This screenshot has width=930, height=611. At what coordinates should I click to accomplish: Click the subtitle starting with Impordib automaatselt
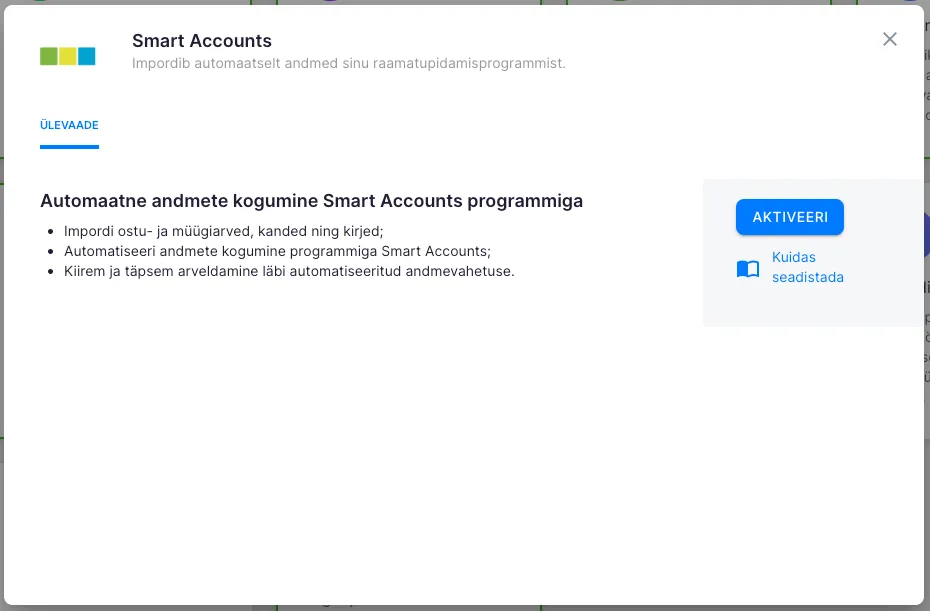(x=349, y=63)
